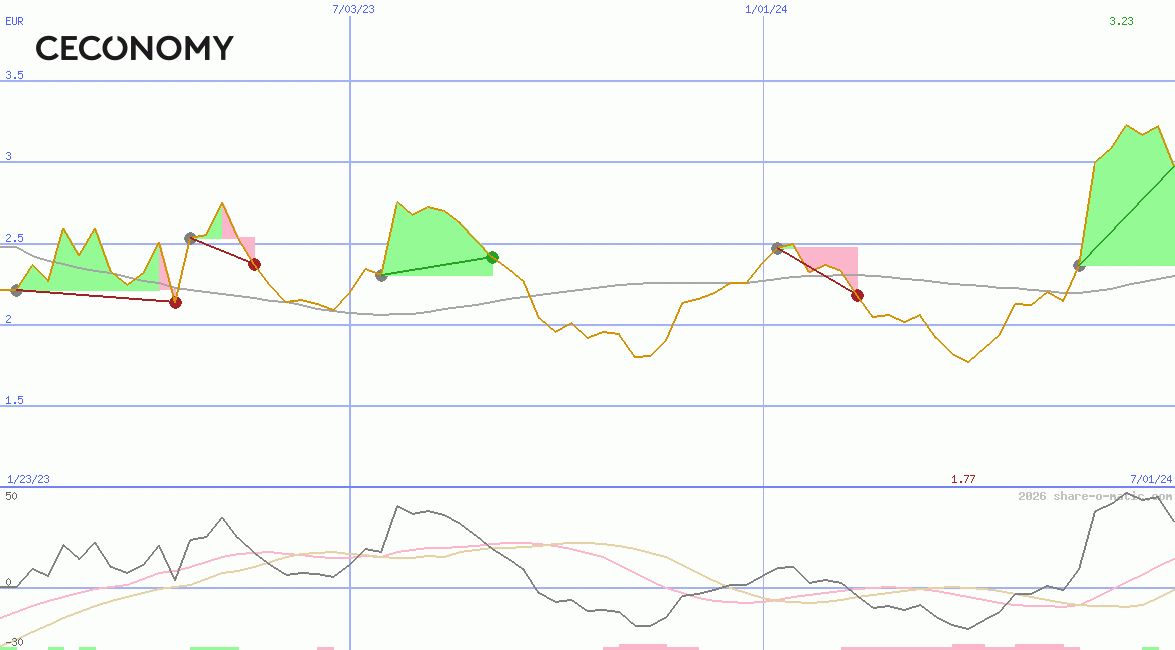Click the 7/01/24 end date label
The image size is (1175, 650).
[1150, 479]
